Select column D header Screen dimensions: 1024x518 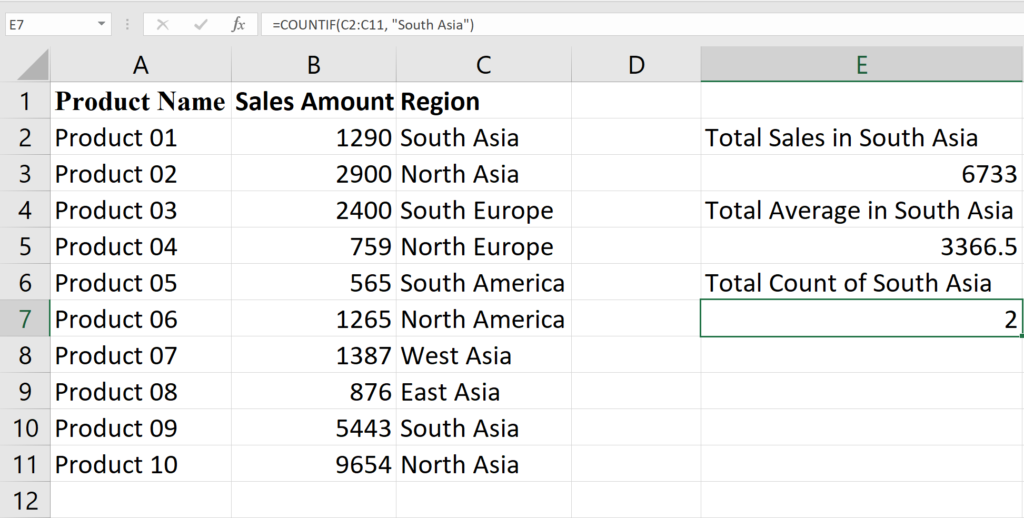(x=636, y=65)
